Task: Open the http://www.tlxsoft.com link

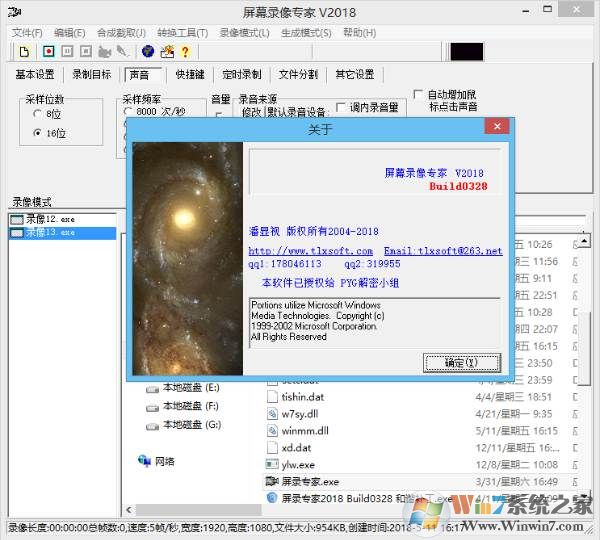Action: click(x=310, y=251)
